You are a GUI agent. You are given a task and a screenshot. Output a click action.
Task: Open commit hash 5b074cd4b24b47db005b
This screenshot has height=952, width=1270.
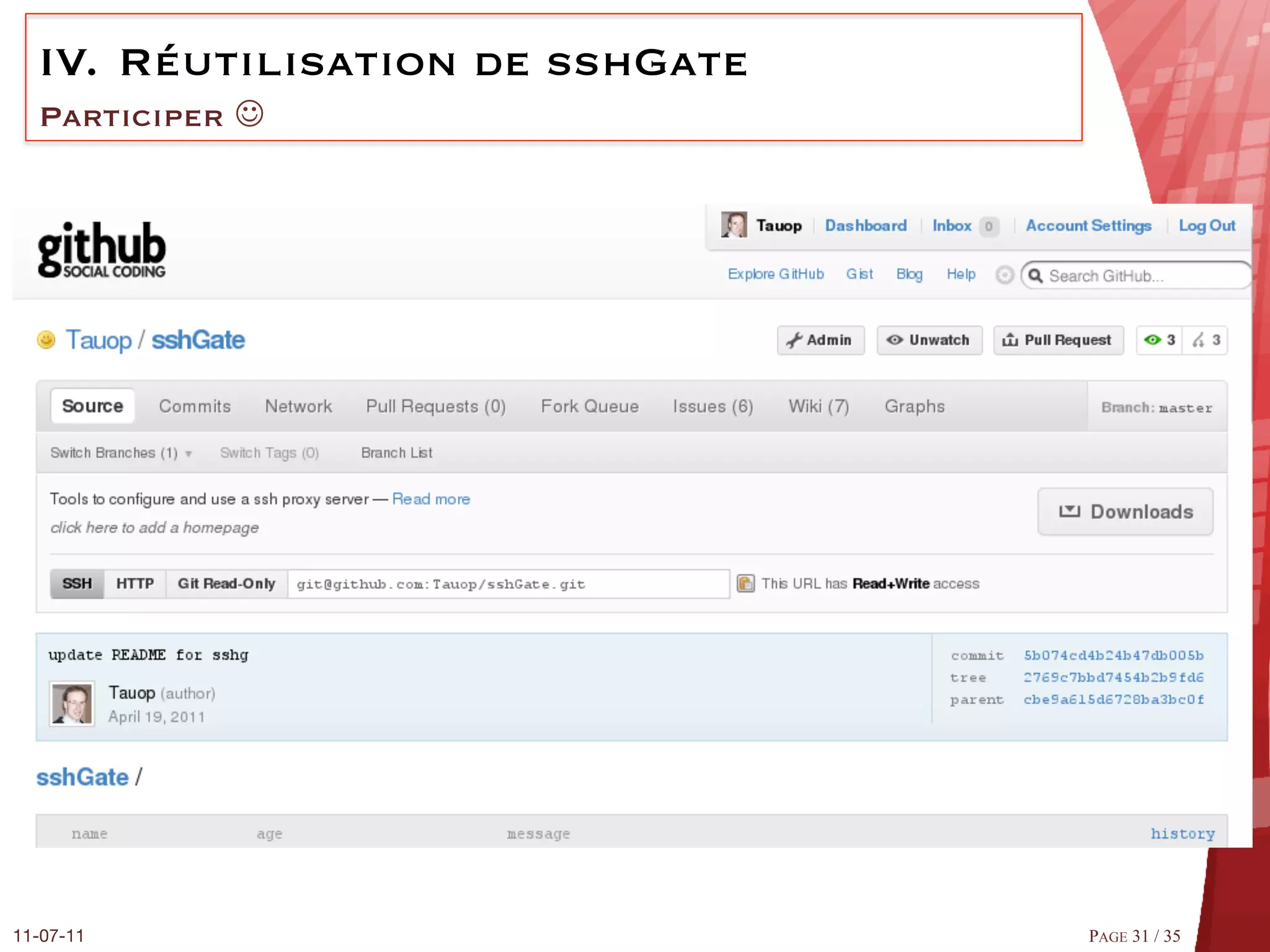(1113, 655)
